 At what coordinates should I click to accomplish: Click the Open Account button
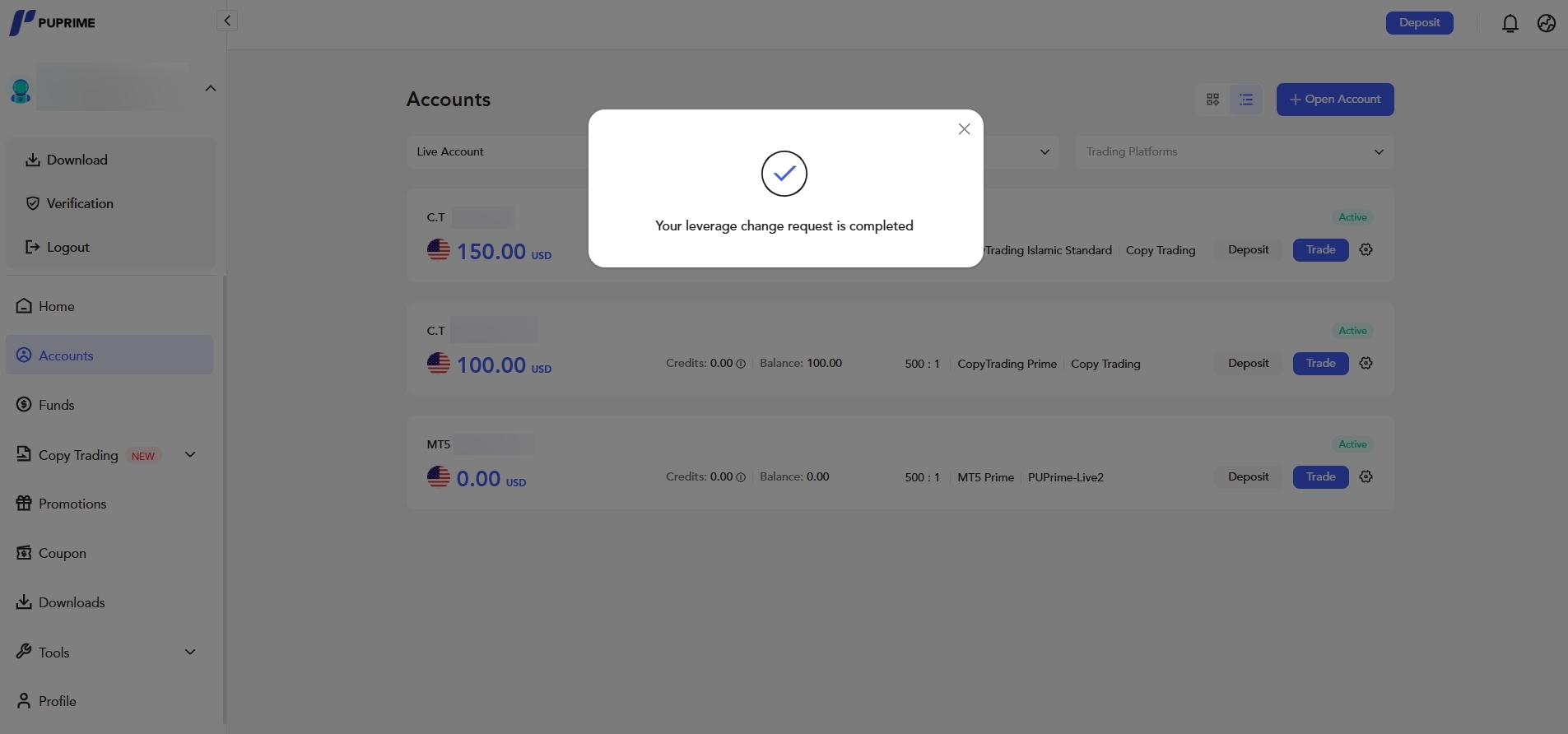click(1334, 100)
